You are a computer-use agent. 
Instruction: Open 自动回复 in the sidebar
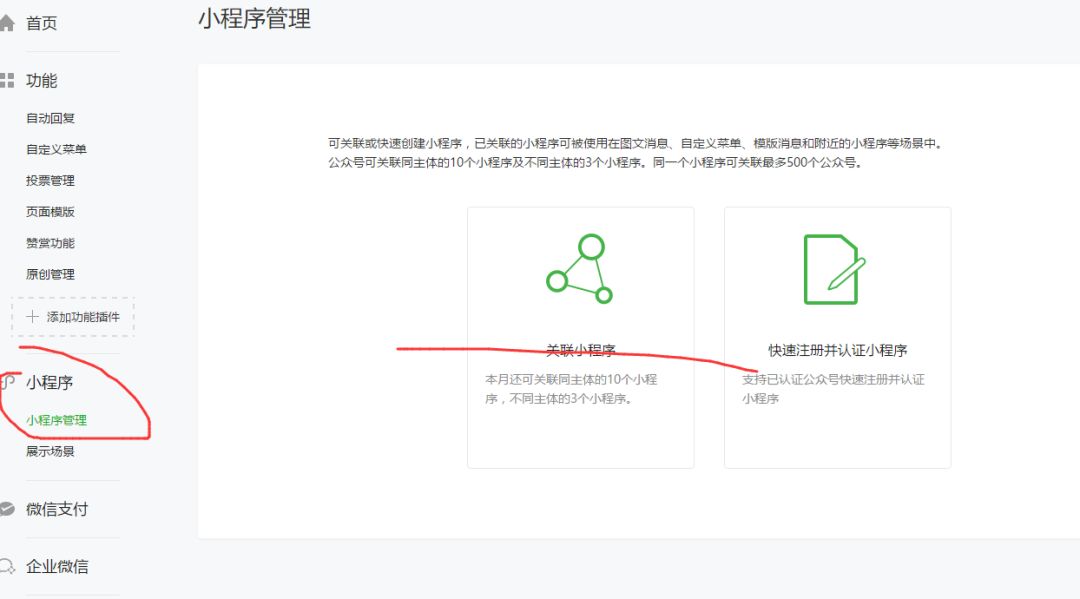pyautogui.click(x=50, y=118)
